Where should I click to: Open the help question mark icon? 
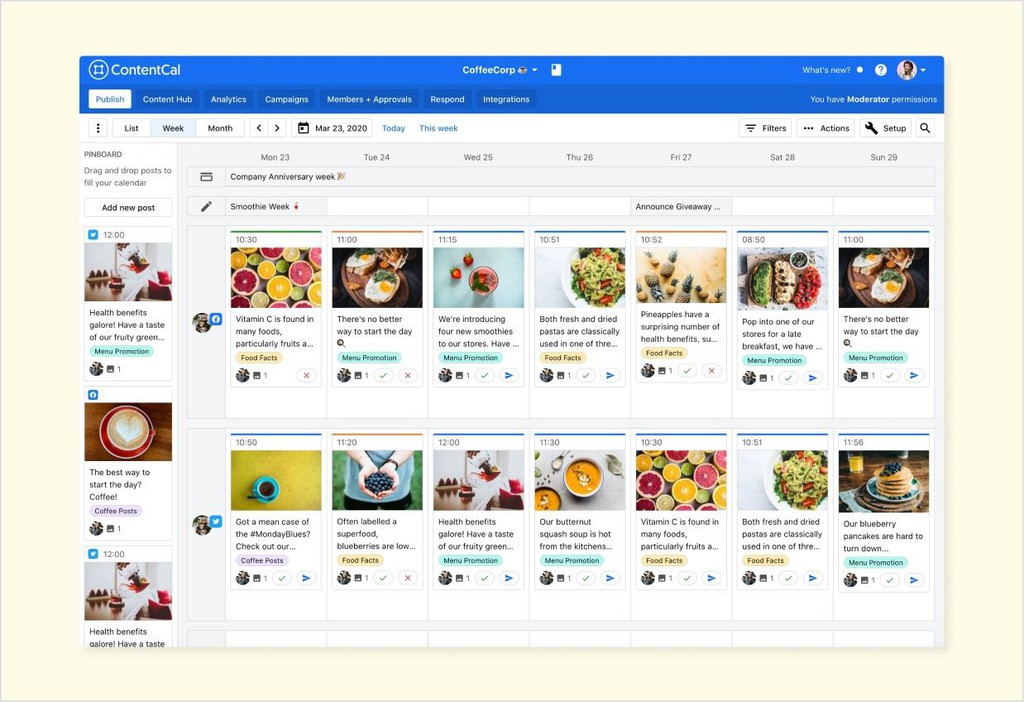(880, 70)
